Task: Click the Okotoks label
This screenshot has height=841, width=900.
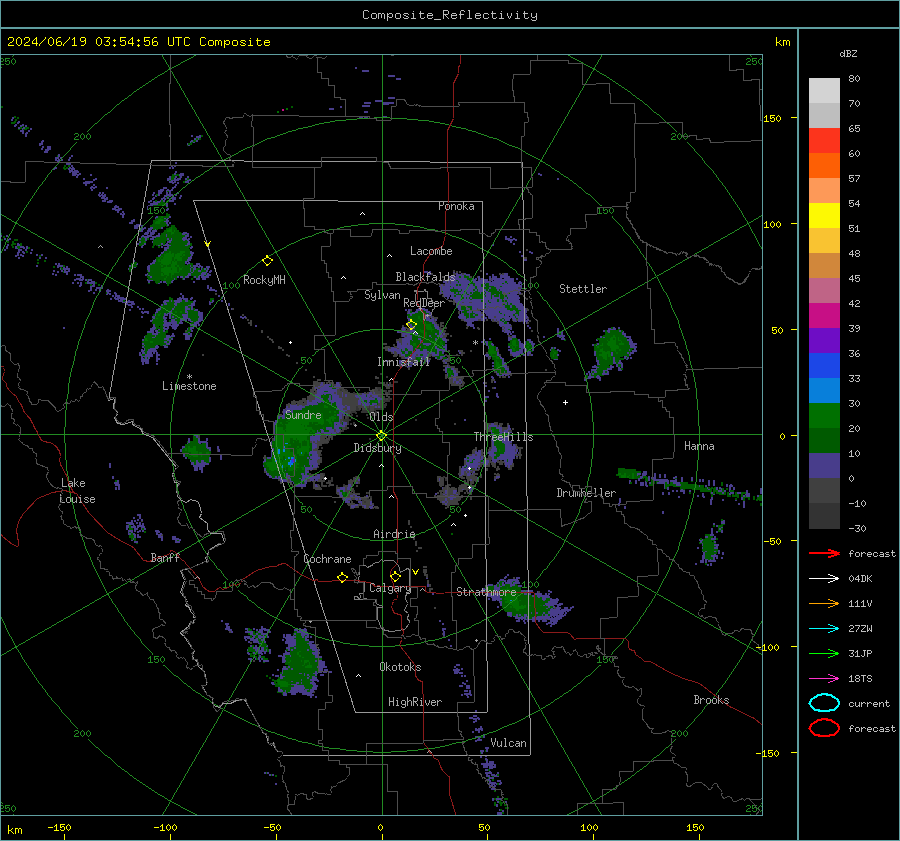Action: click(x=401, y=667)
